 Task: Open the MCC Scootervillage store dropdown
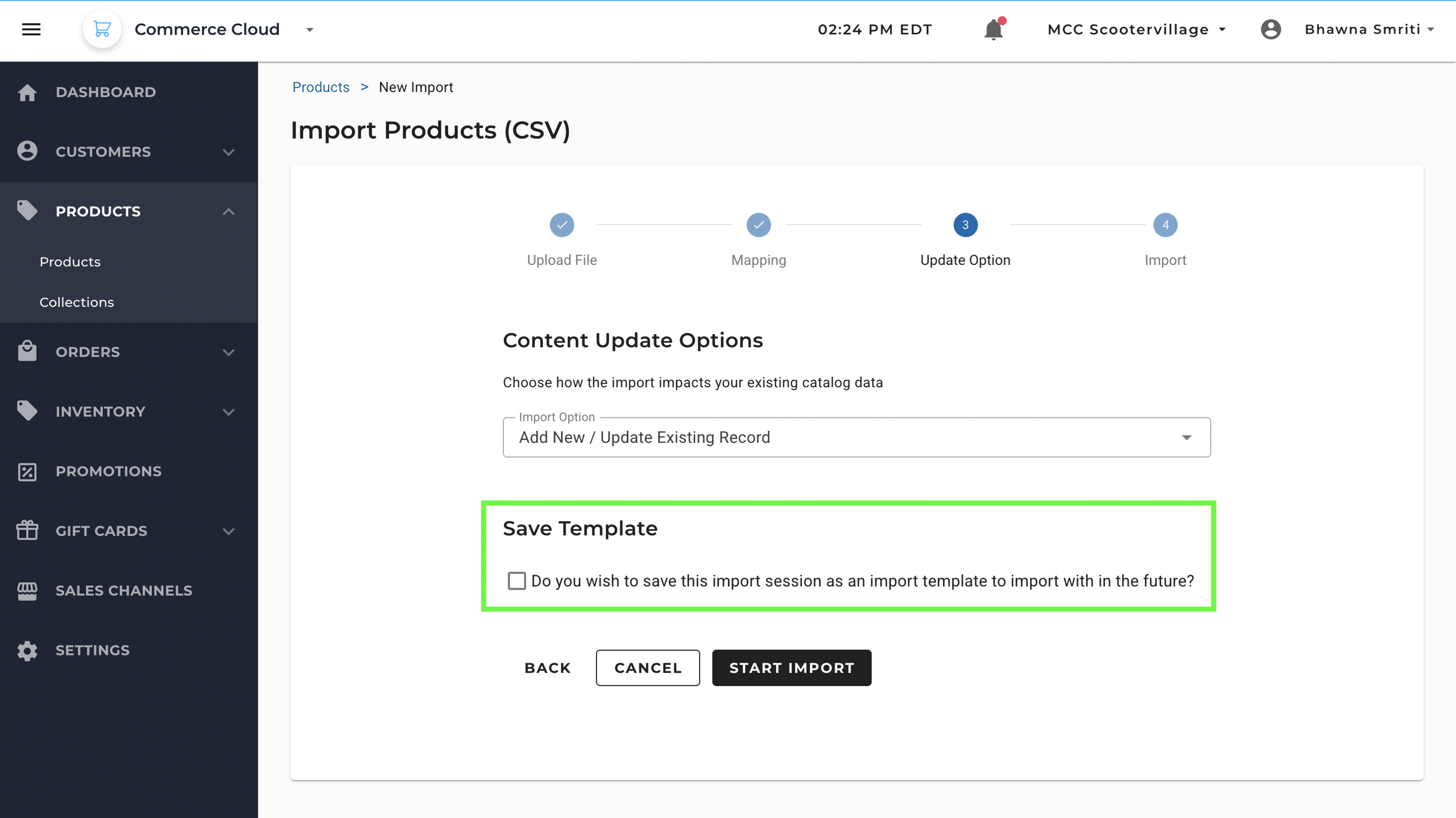click(1136, 30)
